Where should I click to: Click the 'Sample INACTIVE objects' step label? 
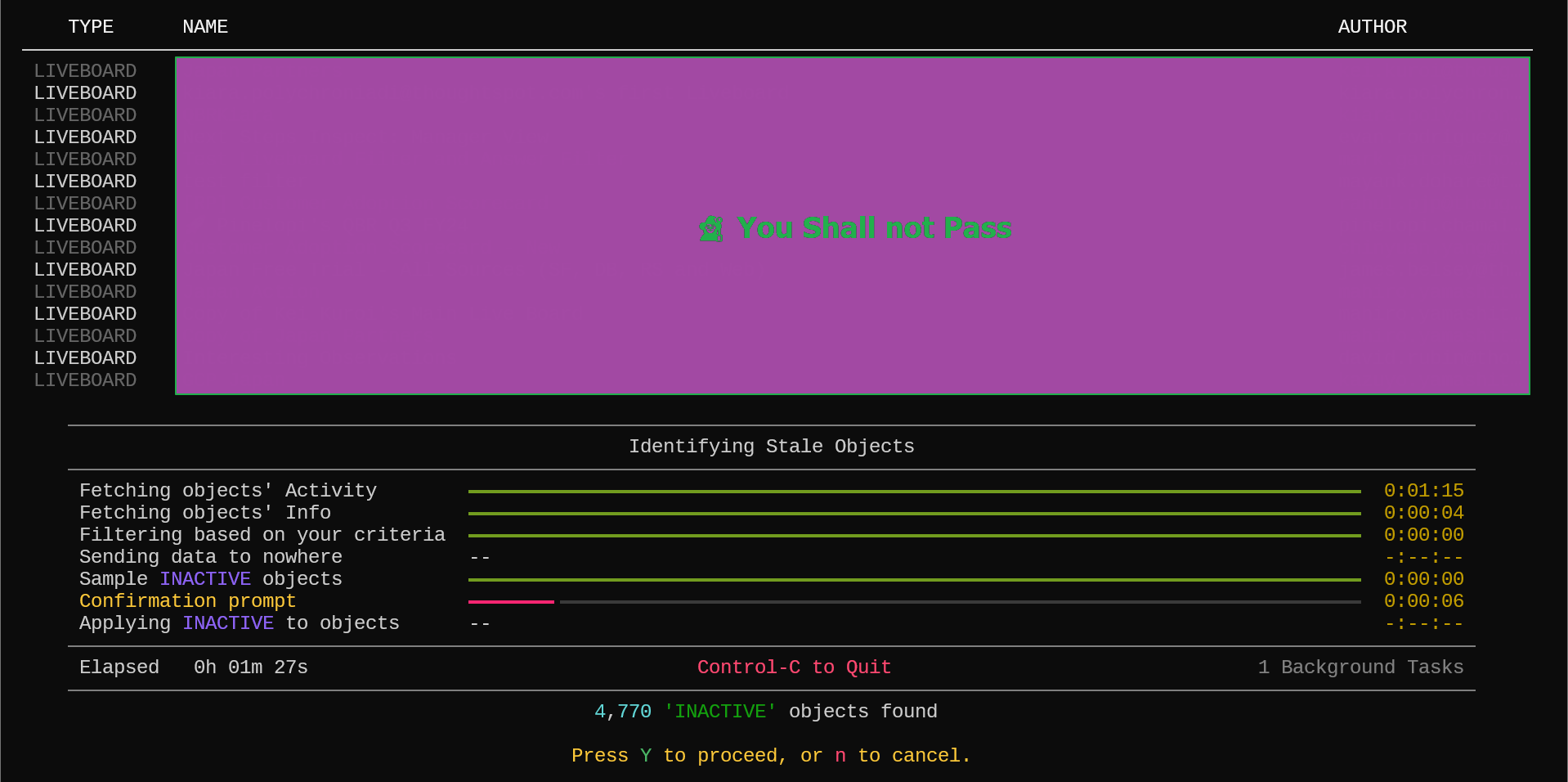click(x=211, y=579)
